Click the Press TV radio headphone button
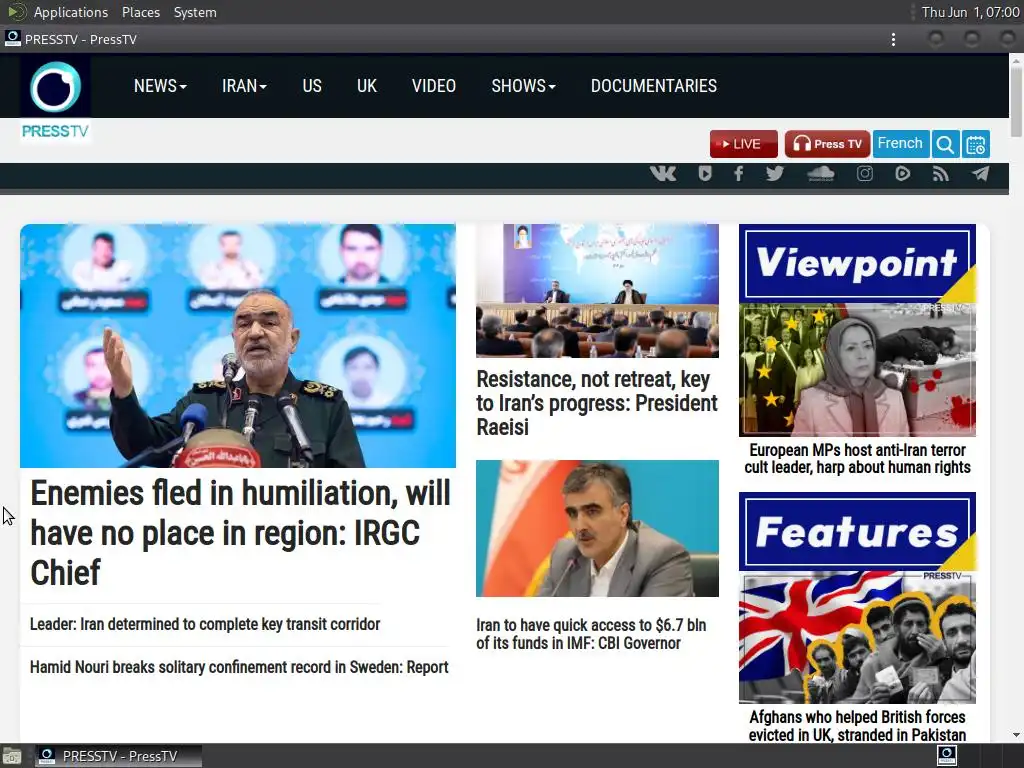 pyautogui.click(x=827, y=144)
